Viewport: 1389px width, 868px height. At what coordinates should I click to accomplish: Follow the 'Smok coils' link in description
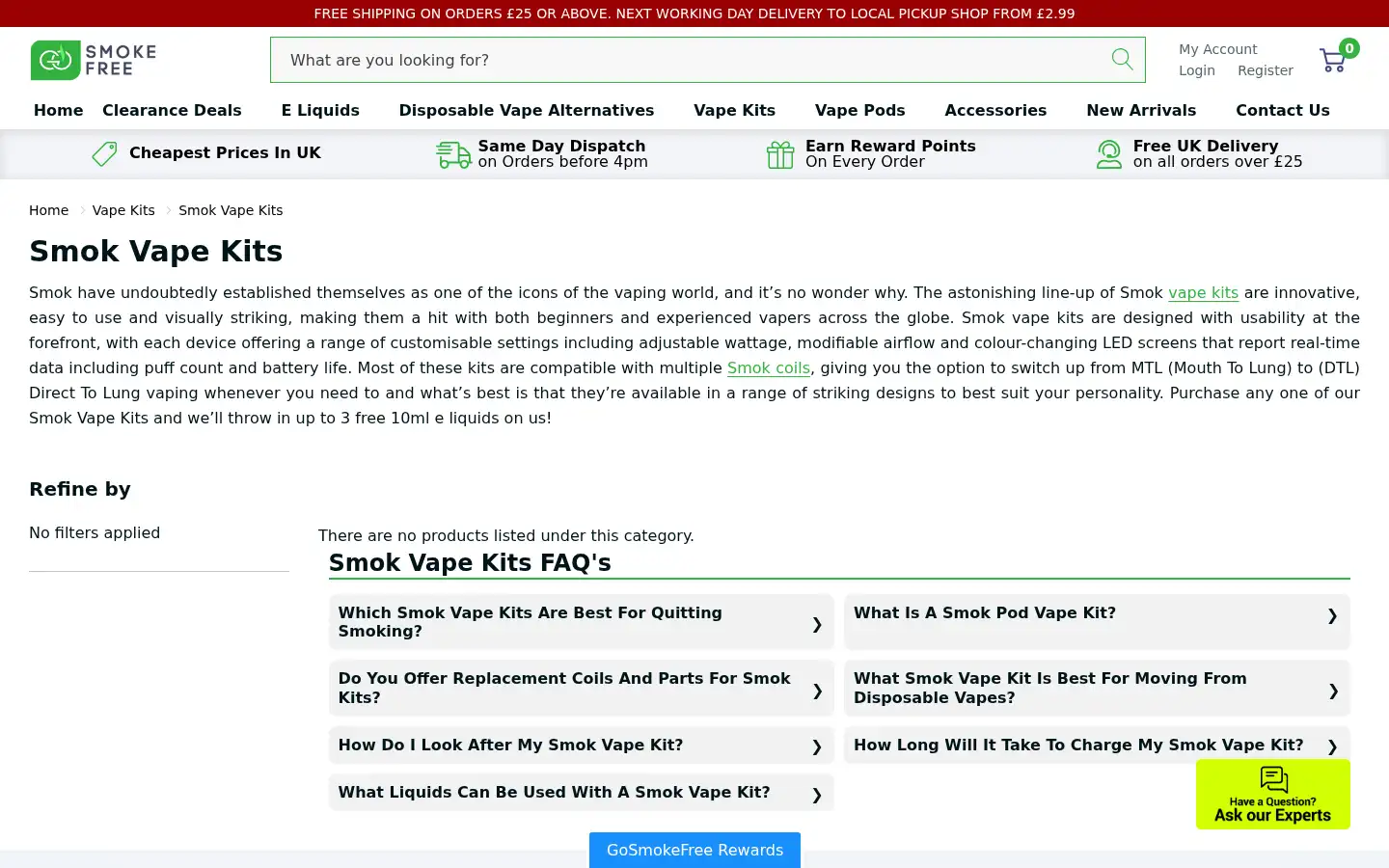[769, 368]
